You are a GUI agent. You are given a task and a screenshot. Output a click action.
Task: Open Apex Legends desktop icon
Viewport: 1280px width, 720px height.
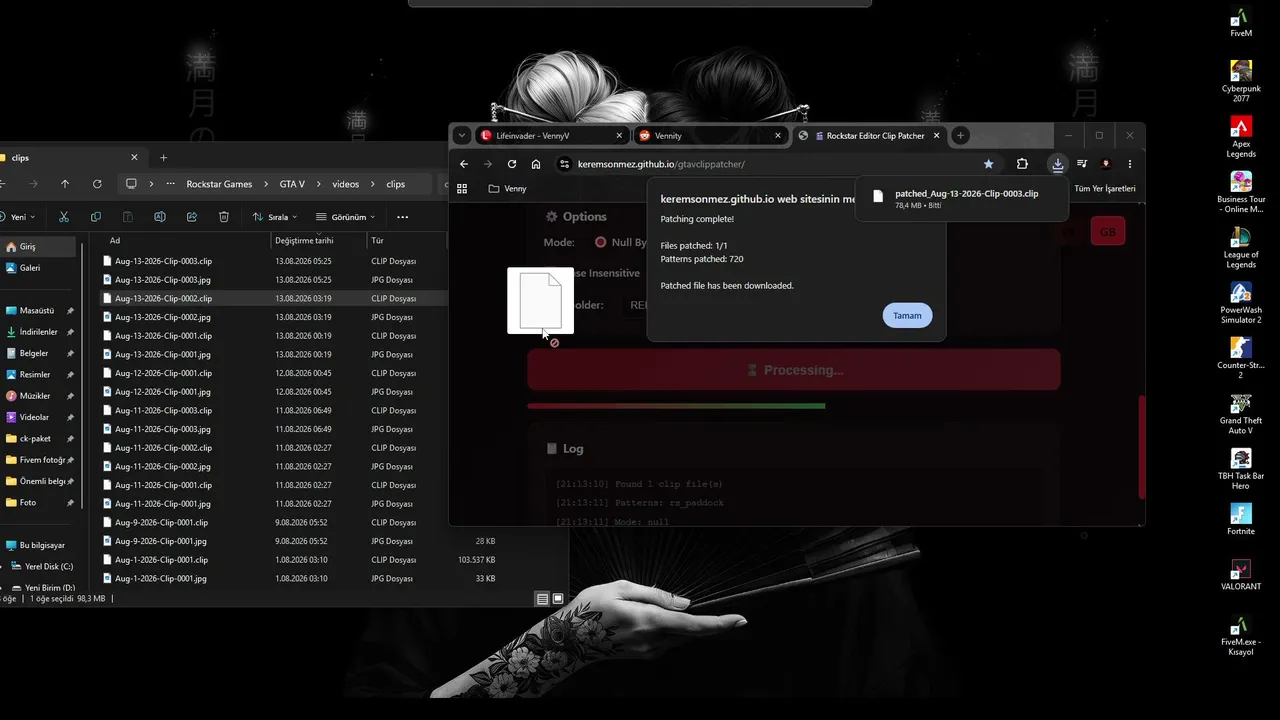click(x=1241, y=137)
